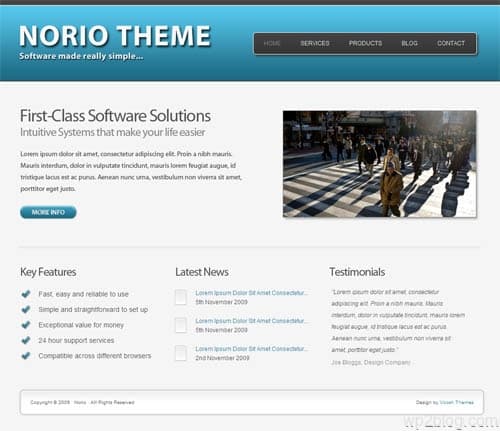Click the thumbnail beside the second 5th November item
Viewport: 500px width, 431px height.
(181, 325)
